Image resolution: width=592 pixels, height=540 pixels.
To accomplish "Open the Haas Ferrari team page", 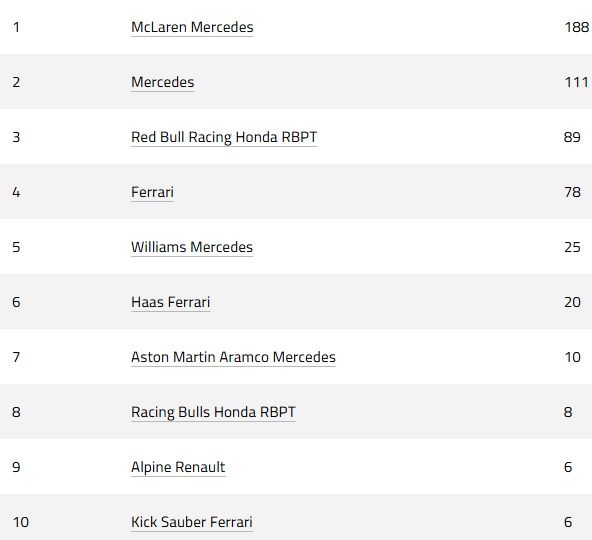I will pos(170,302).
